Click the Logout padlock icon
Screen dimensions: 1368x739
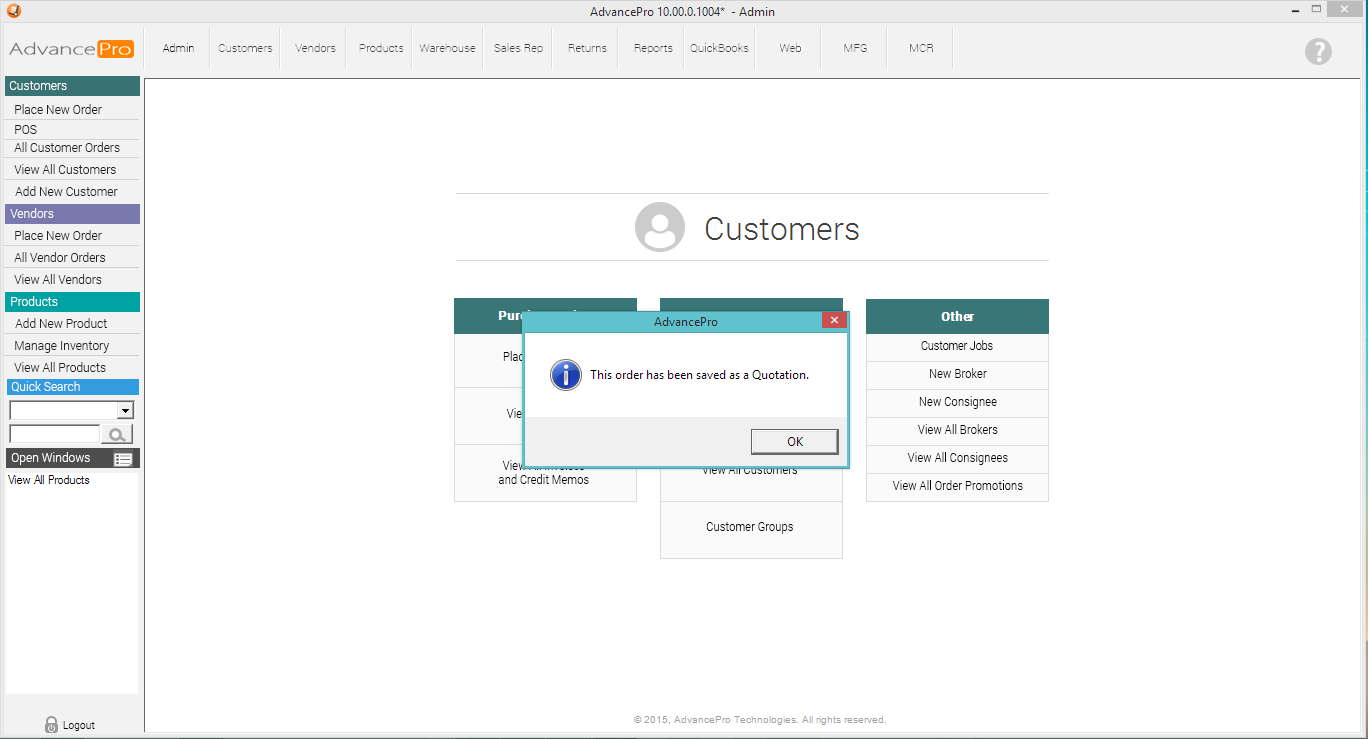pos(52,725)
